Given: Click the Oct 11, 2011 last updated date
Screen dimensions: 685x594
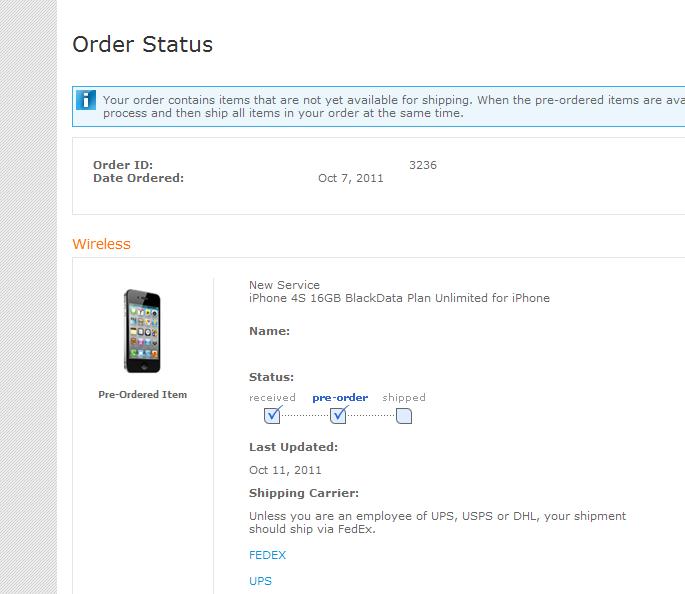Looking at the screenshot, I should pyautogui.click(x=285, y=470).
